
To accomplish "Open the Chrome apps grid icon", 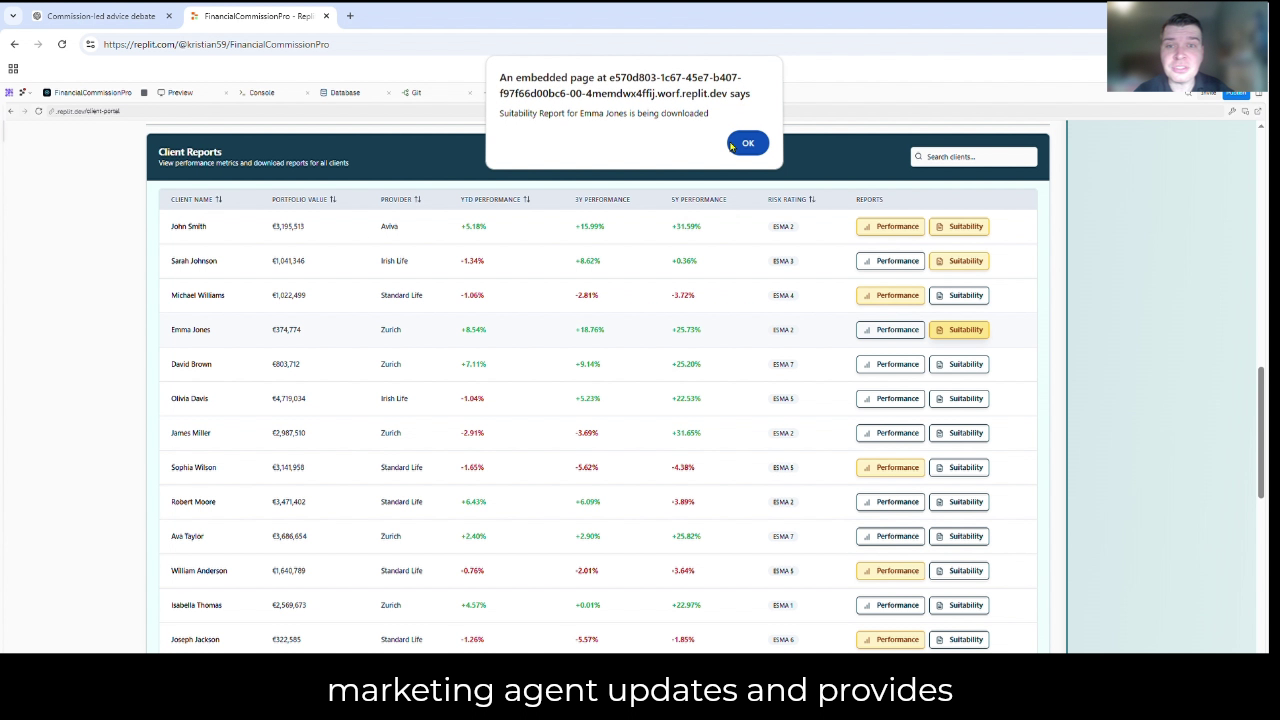I will tap(13, 69).
